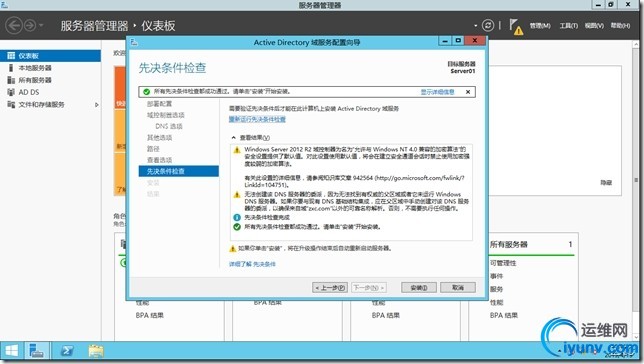Screen dimensions: 644x364
Task: Open File Explorer from the taskbar
Action: 96,351
